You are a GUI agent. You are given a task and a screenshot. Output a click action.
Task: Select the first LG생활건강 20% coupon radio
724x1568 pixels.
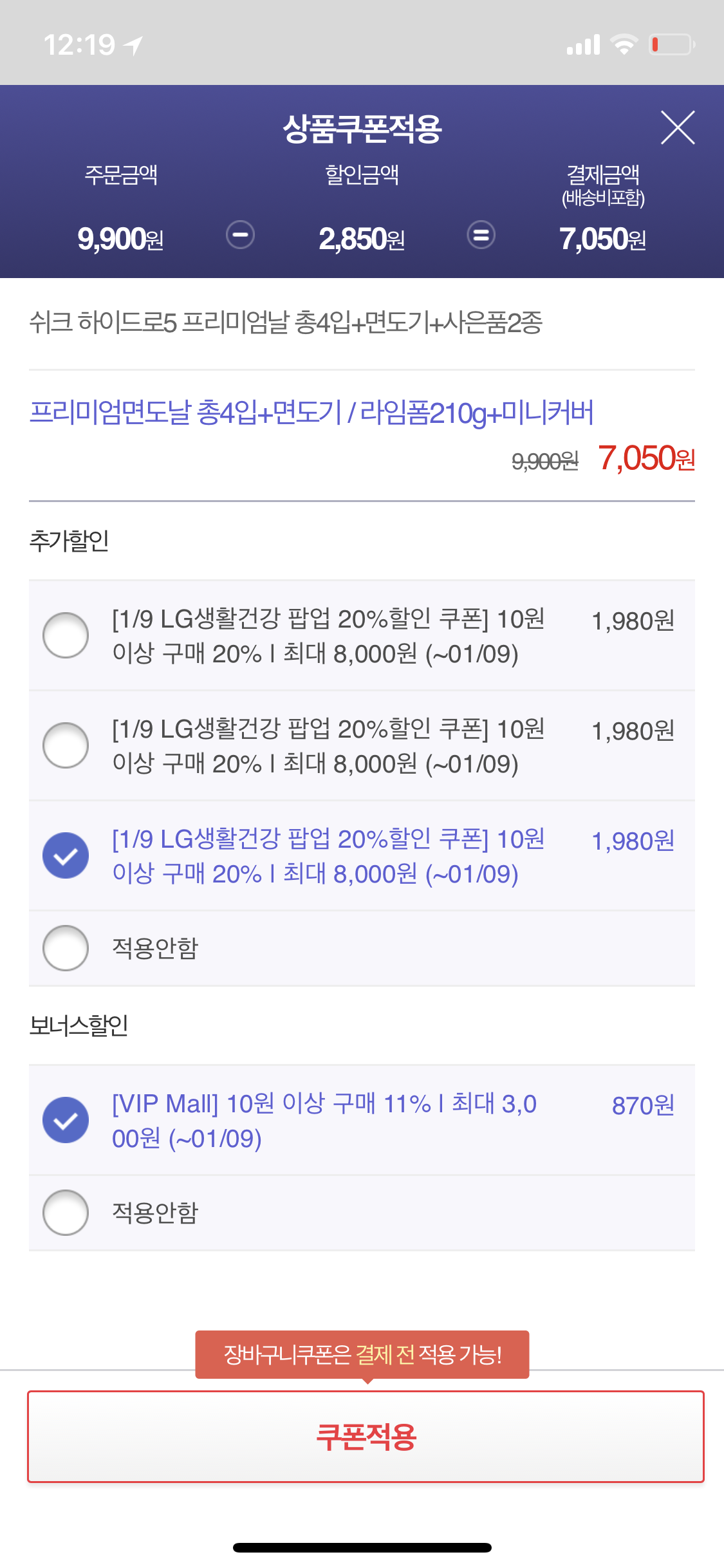[x=66, y=635]
